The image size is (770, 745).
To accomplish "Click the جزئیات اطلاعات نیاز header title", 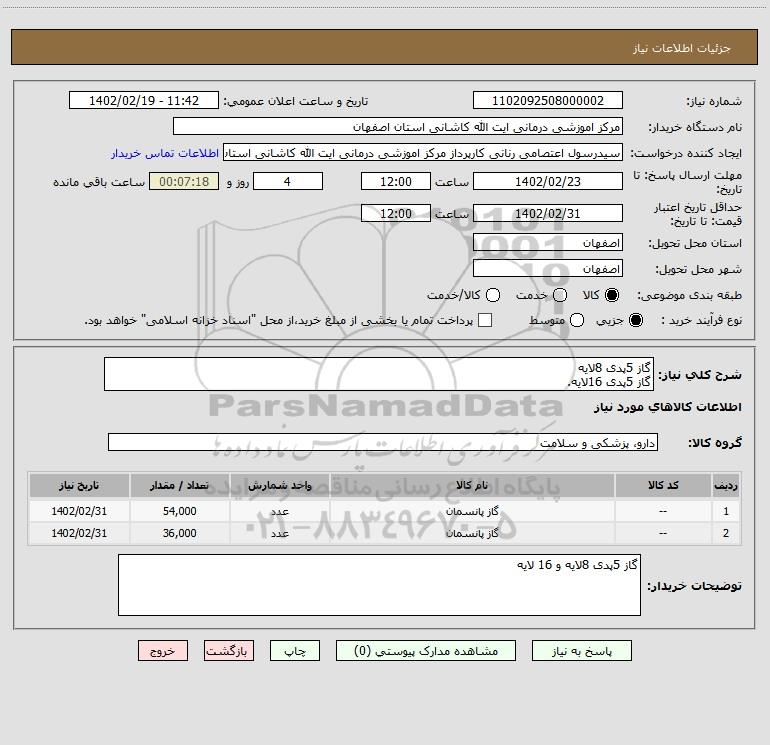I will (x=681, y=48).
